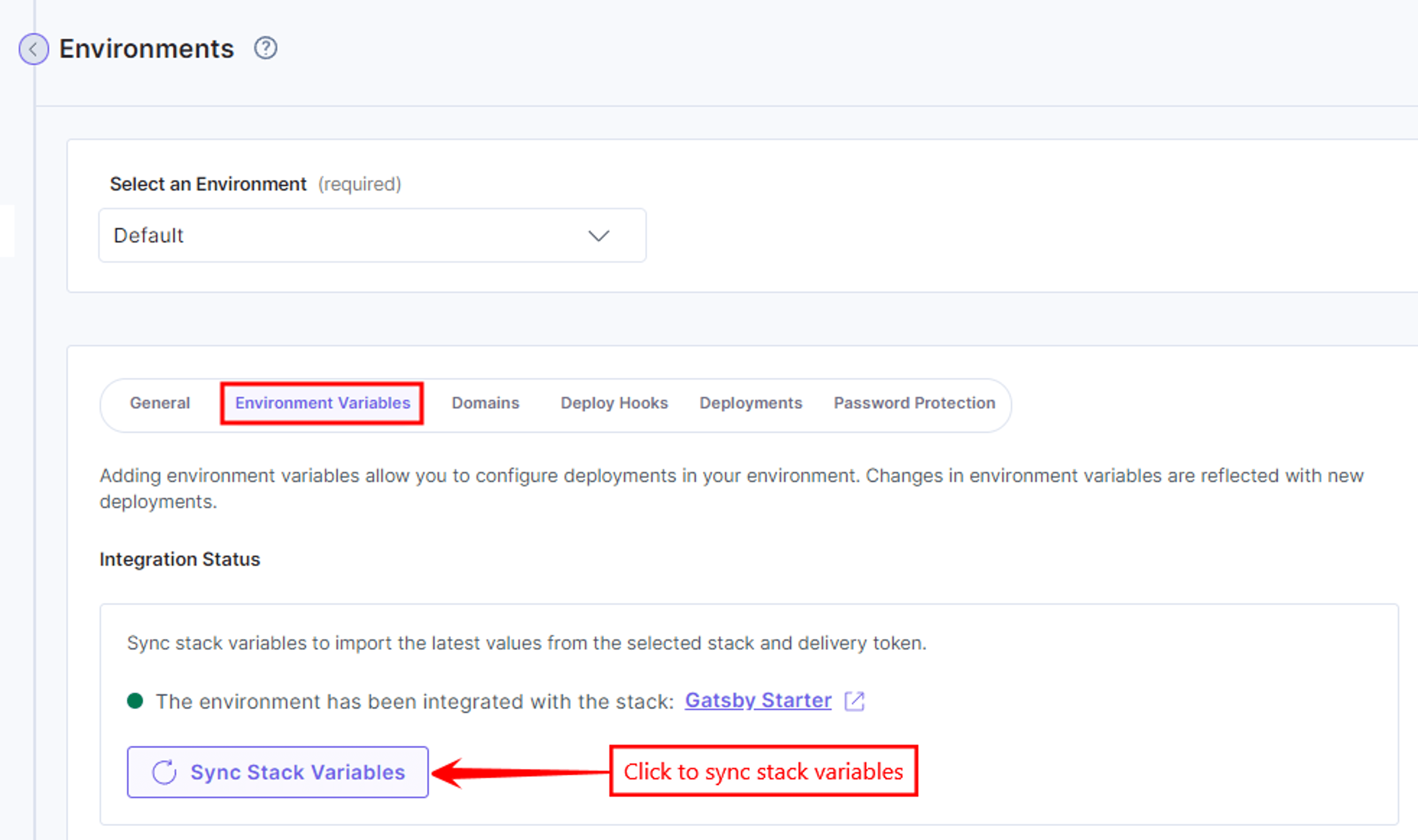Viewport: 1418px width, 840px height.
Task: Click the '(required)' label text
Action: click(359, 185)
